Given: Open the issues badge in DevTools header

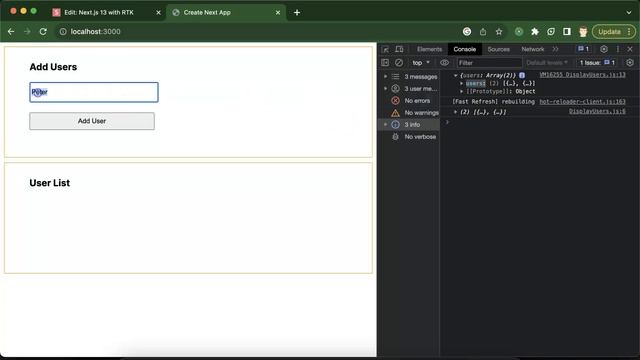Looking at the screenshot, I should point(583,49).
